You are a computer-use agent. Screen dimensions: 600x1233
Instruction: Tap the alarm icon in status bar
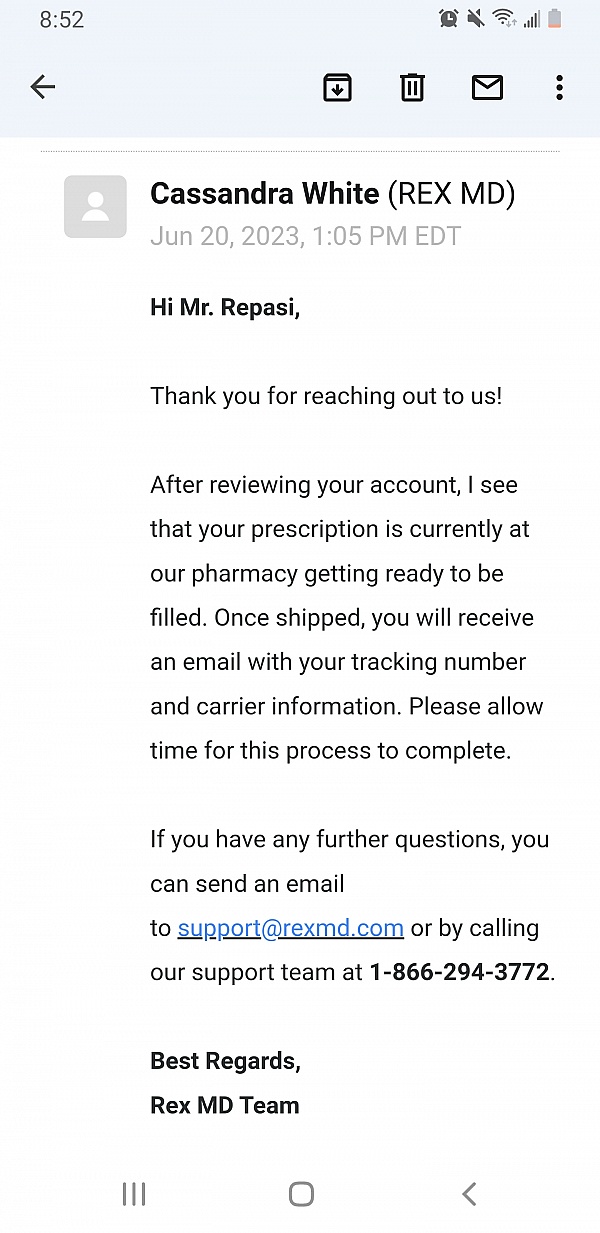[x=449, y=19]
